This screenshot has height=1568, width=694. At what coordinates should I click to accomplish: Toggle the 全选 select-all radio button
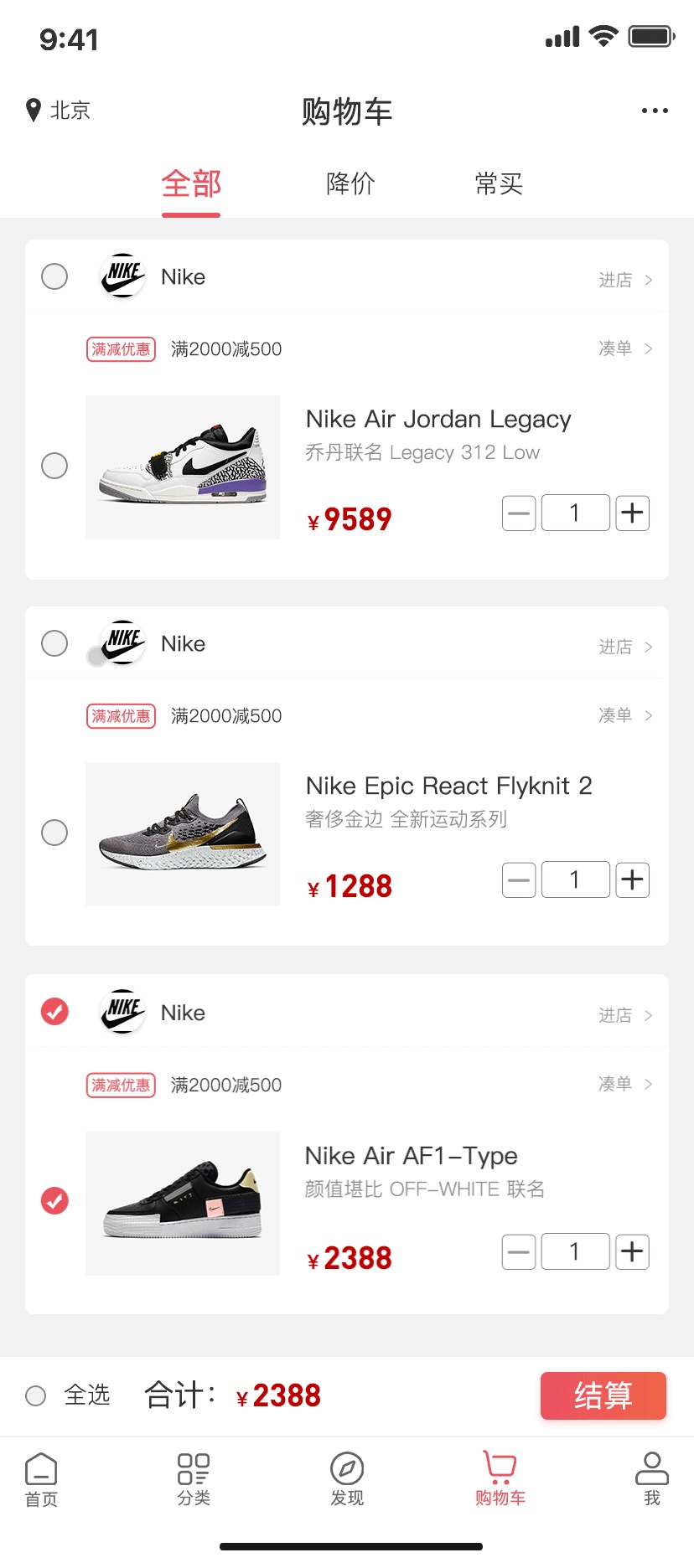click(x=36, y=1395)
